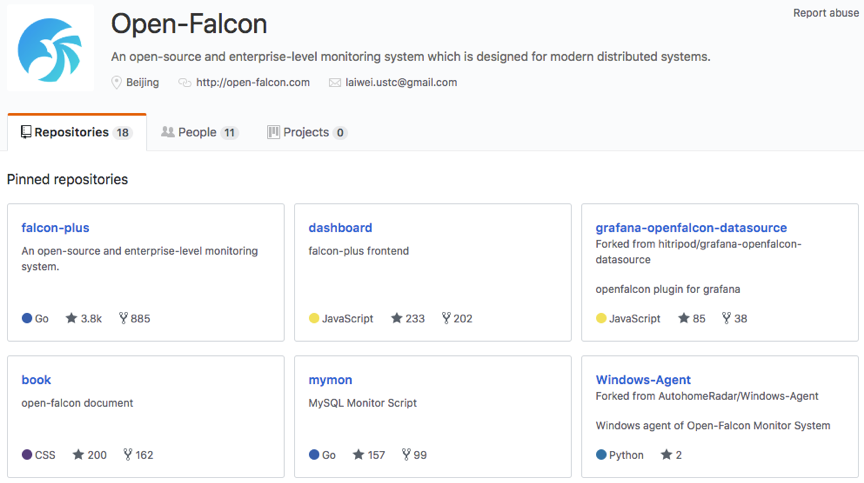Click 'Forked from hitripod/grafana-openfalcon-datasource' text
864x483 pixels.
[x=698, y=252]
